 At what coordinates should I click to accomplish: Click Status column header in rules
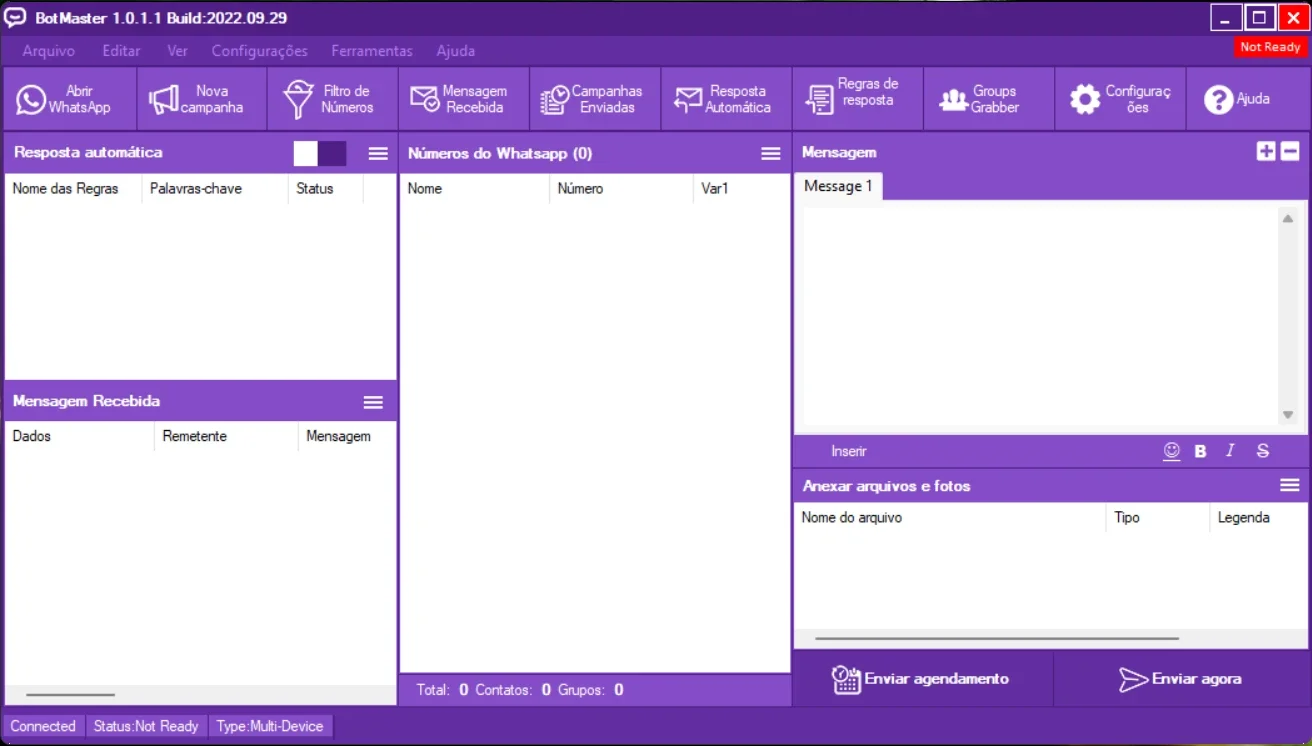325,188
